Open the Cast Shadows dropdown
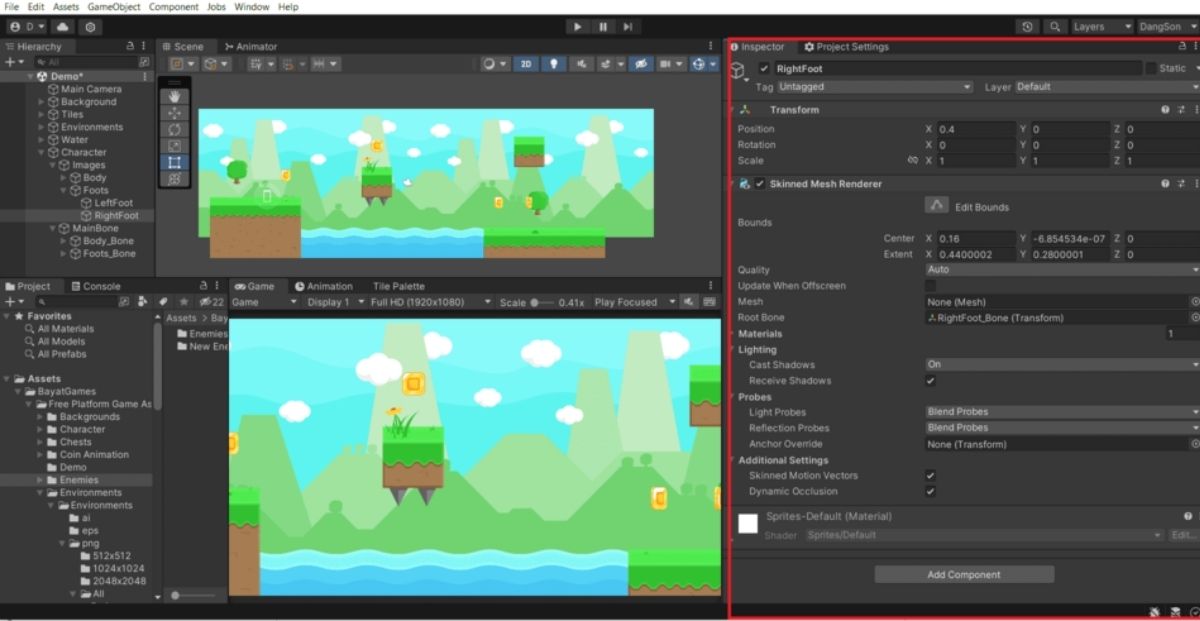 coord(1061,365)
